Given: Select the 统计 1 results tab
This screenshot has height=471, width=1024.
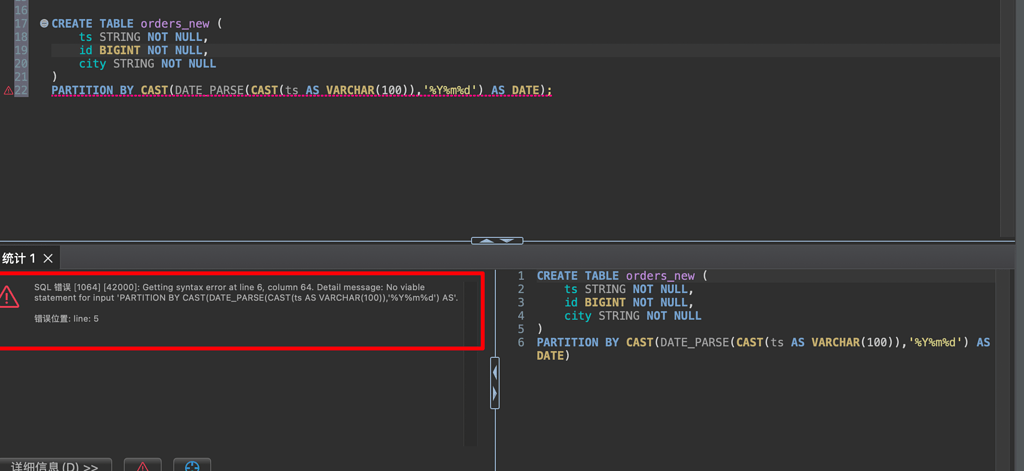Looking at the screenshot, I should [x=19, y=258].
